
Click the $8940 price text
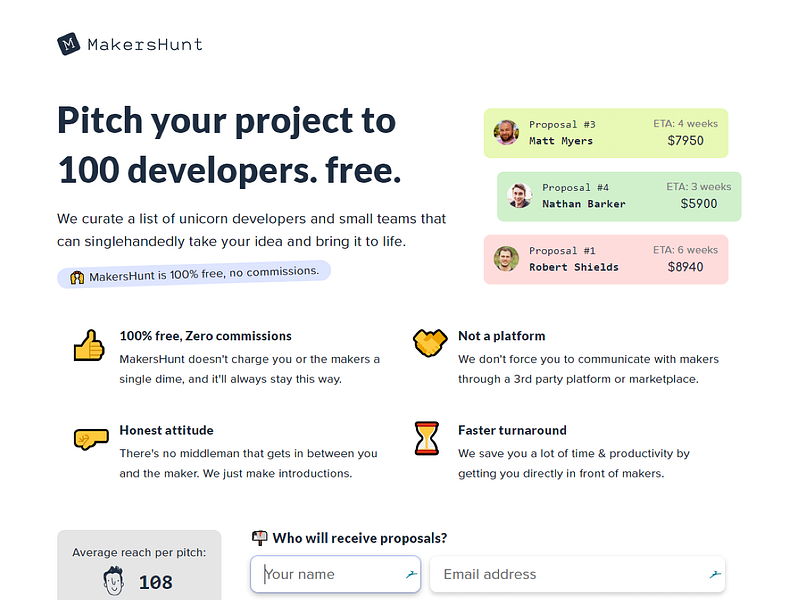click(x=685, y=267)
